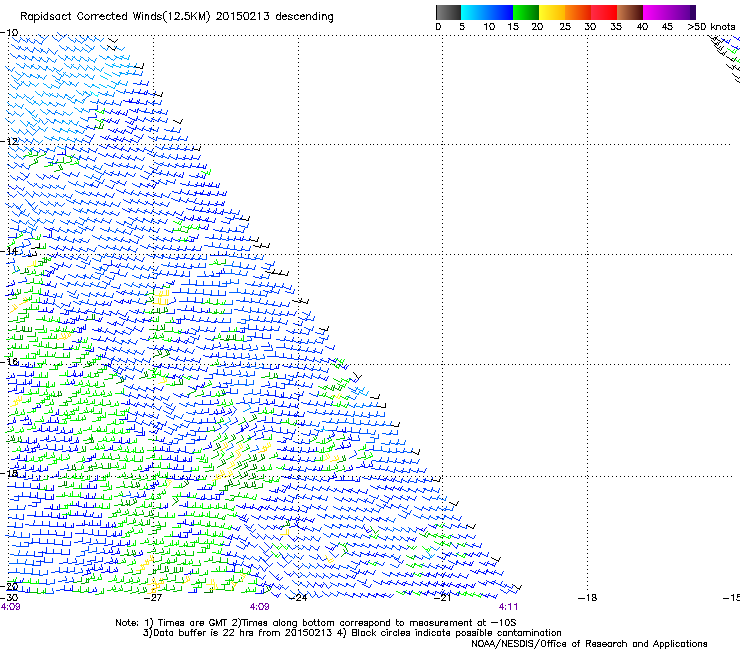Click the date '20150213 descending' in title
Viewport: 740px width, 650px height.
pyautogui.click(x=275, y=17)
